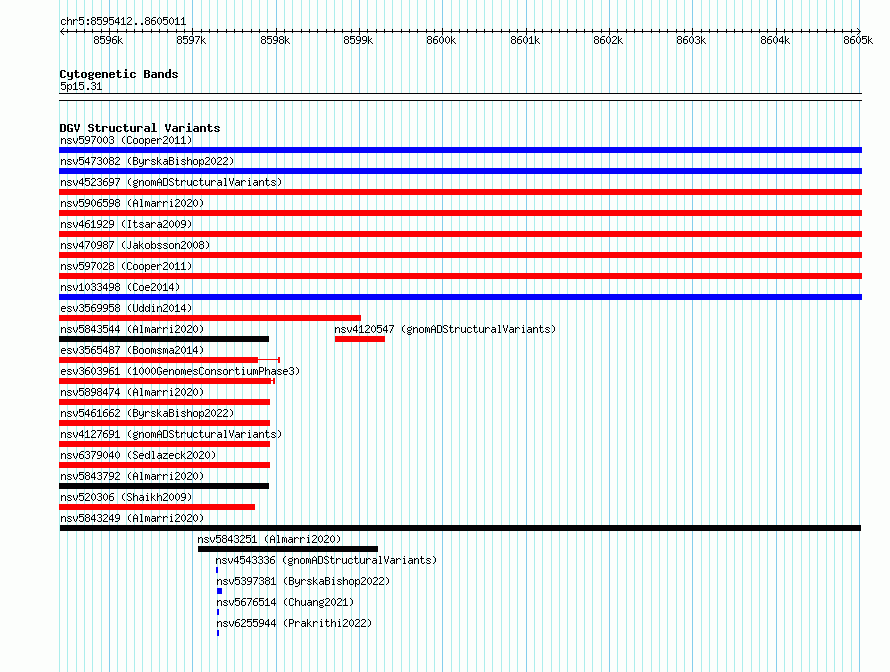The width and height of the screenshot is (890, 672).
Task: Open nsv4523697 (gnomADStructuralVariants) label
Action: point(171,182)
